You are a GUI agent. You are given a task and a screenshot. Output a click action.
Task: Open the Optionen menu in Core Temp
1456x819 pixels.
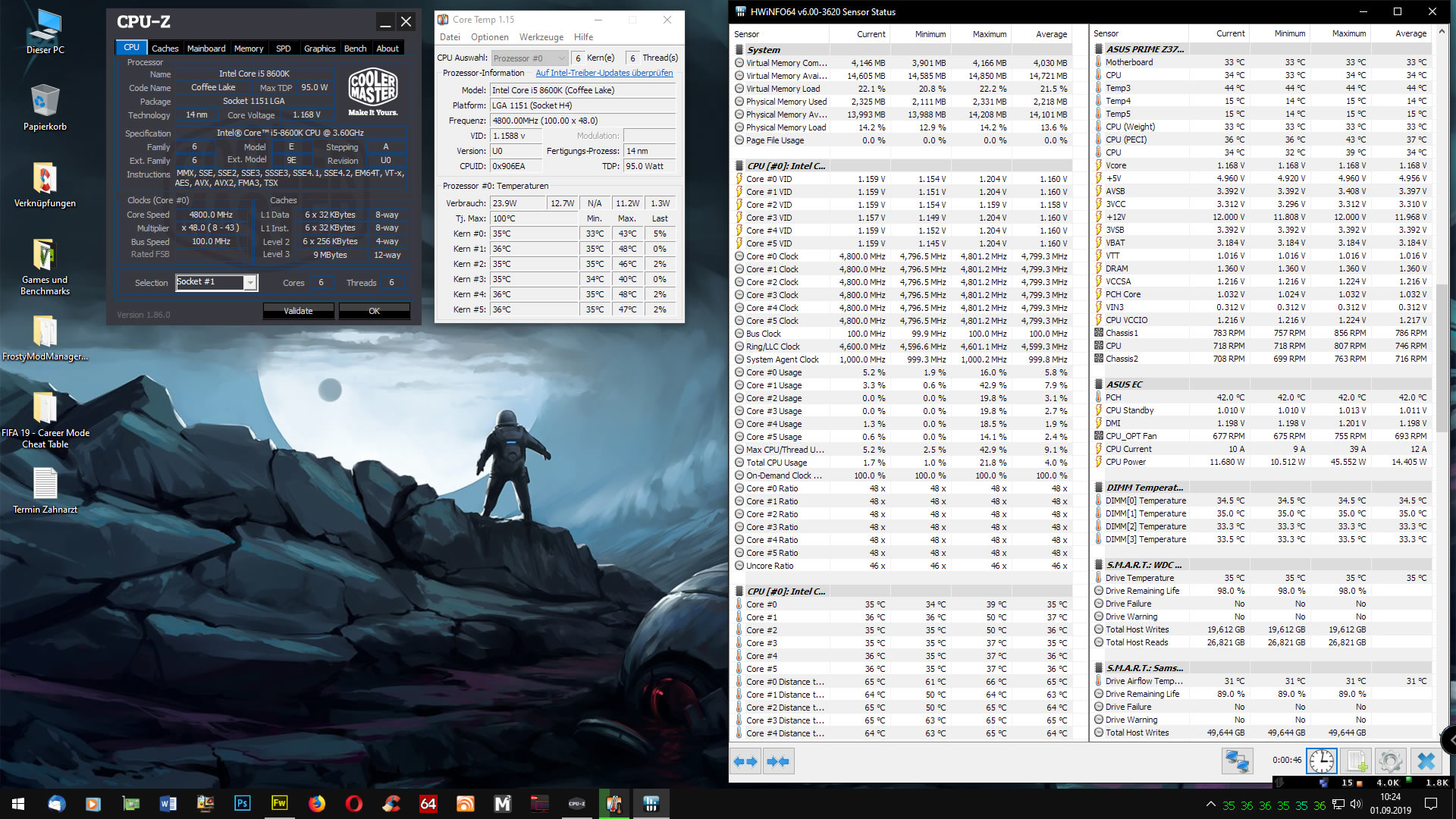[x=489, y=37]
